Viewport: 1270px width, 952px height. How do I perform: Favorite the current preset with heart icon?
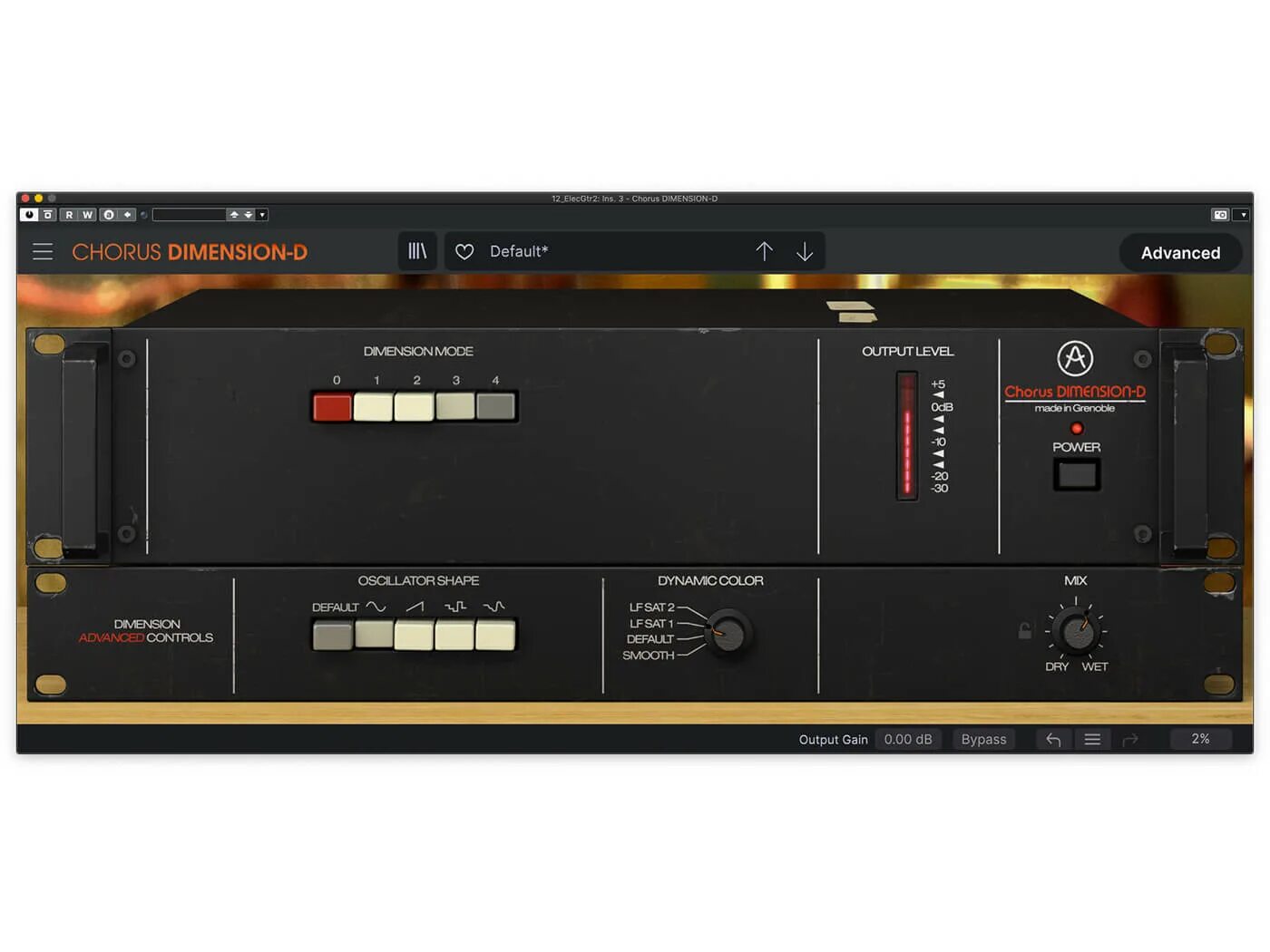(464, 252)
